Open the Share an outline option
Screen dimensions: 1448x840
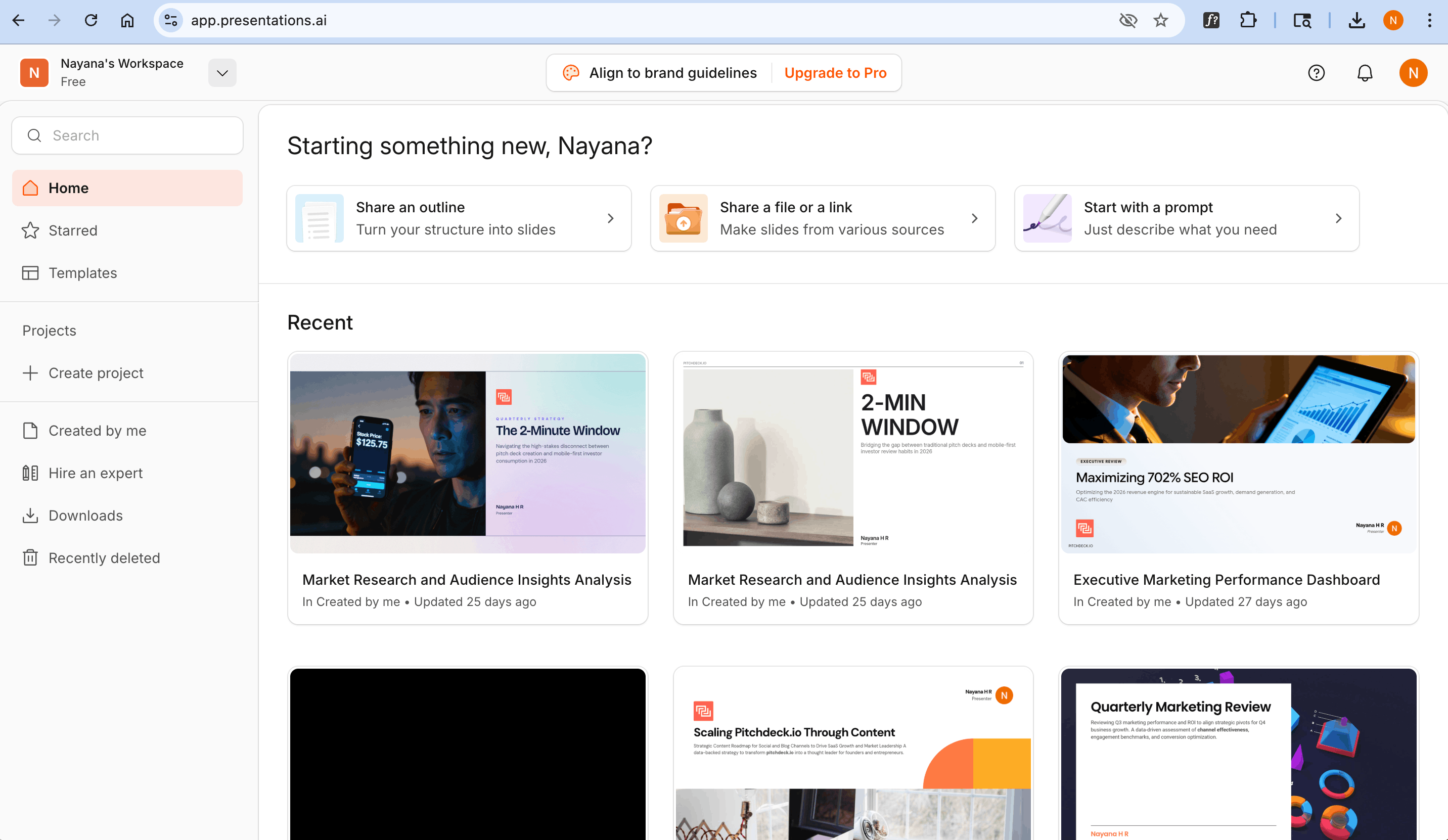pyautogui.click(x=458, y=218)
